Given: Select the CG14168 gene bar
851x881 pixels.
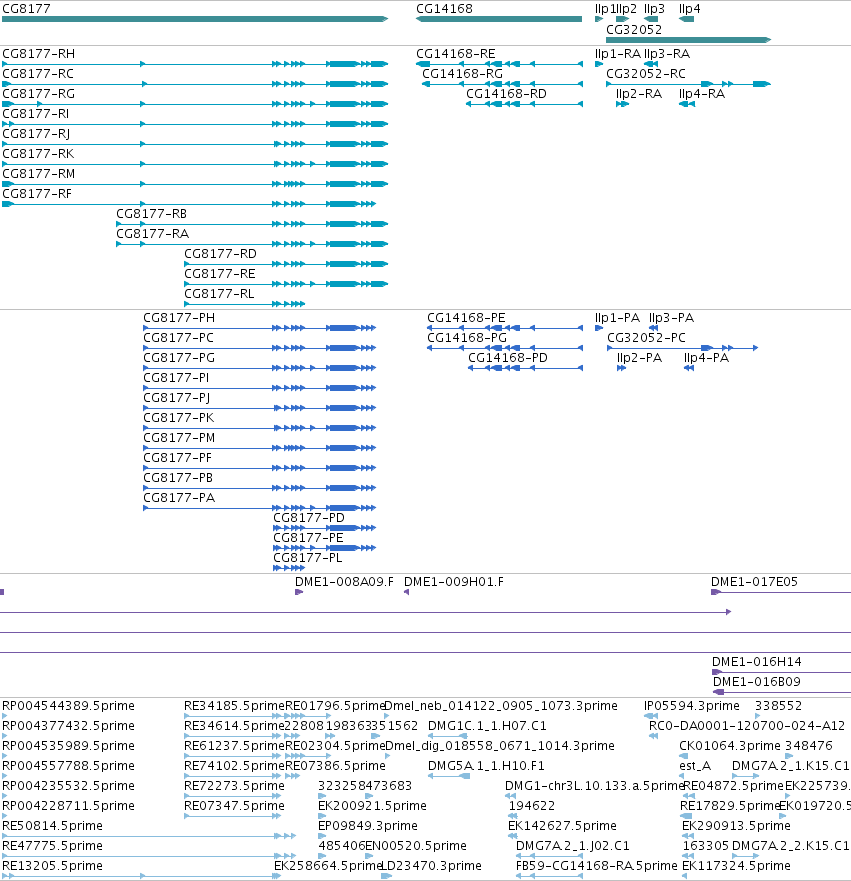Looking at the screenshot, I should 499,19.
